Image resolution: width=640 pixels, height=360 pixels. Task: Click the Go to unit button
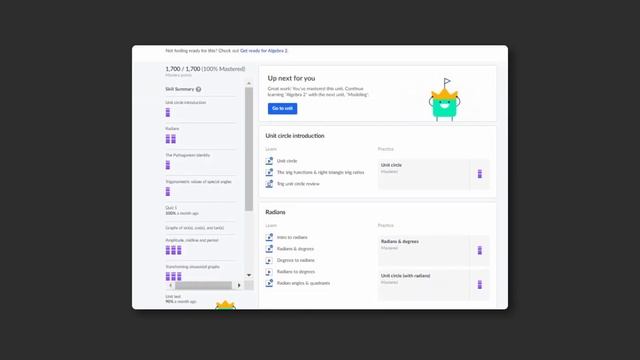pyautogui.click(x=282, y=109)
